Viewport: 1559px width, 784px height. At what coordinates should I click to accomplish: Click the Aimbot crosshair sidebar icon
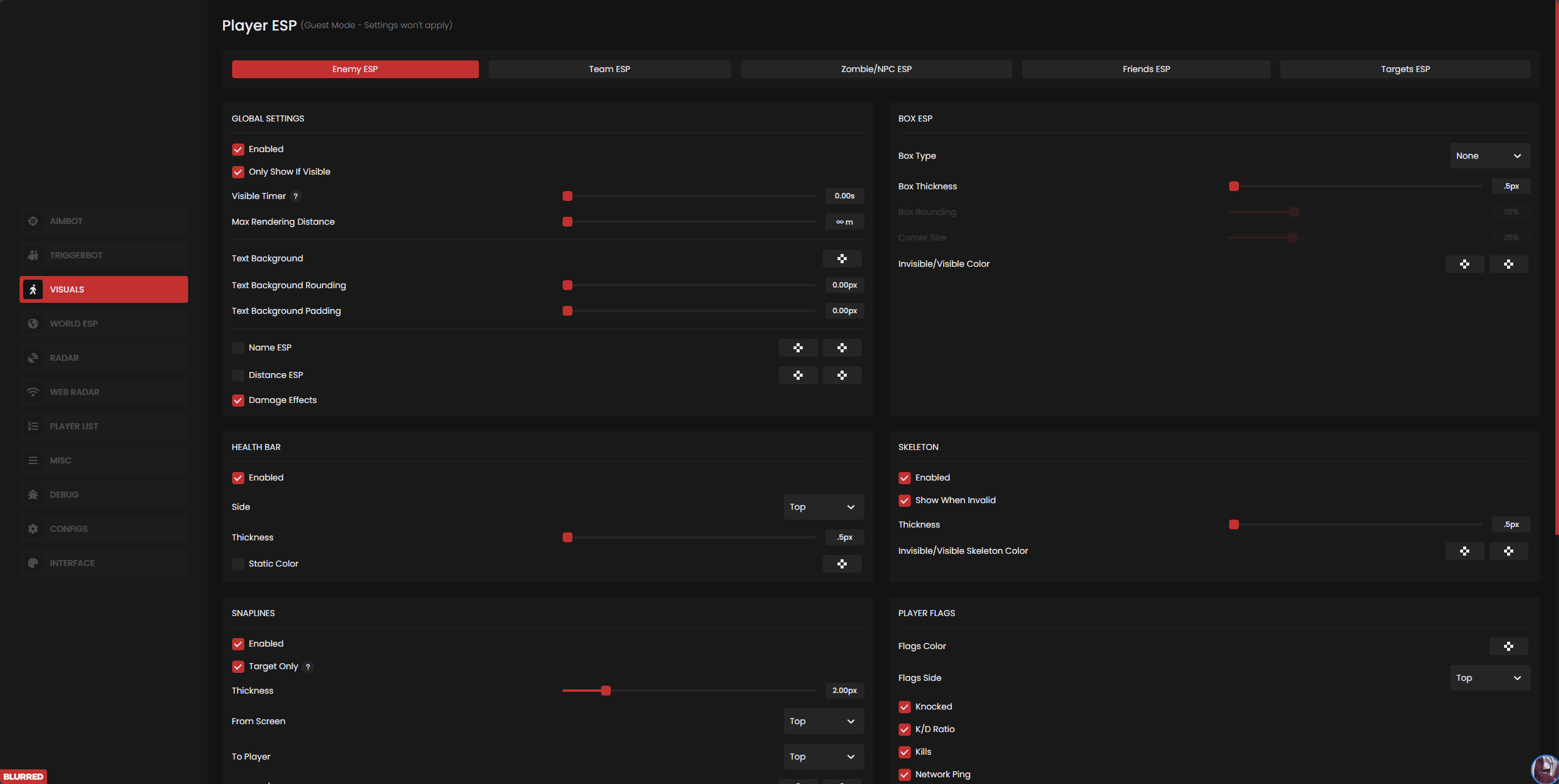coord(33,221)
